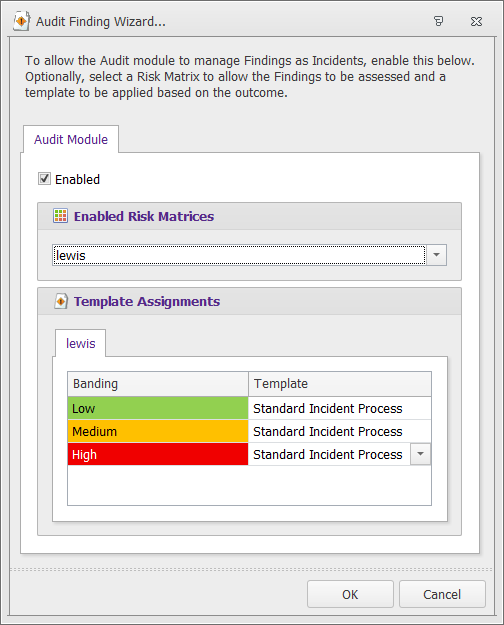Select the lewis template assignments tab
Viewport: 504px width, 625px height.
pos(81,343)
